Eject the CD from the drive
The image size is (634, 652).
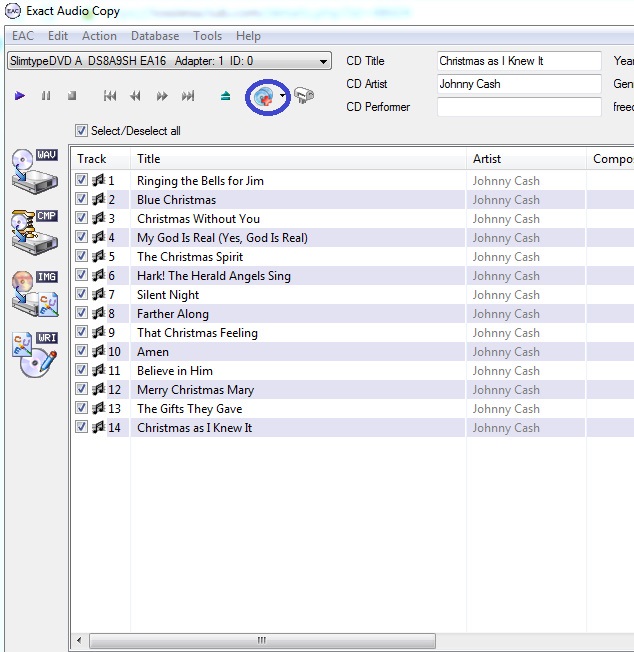tap(225, 96)
